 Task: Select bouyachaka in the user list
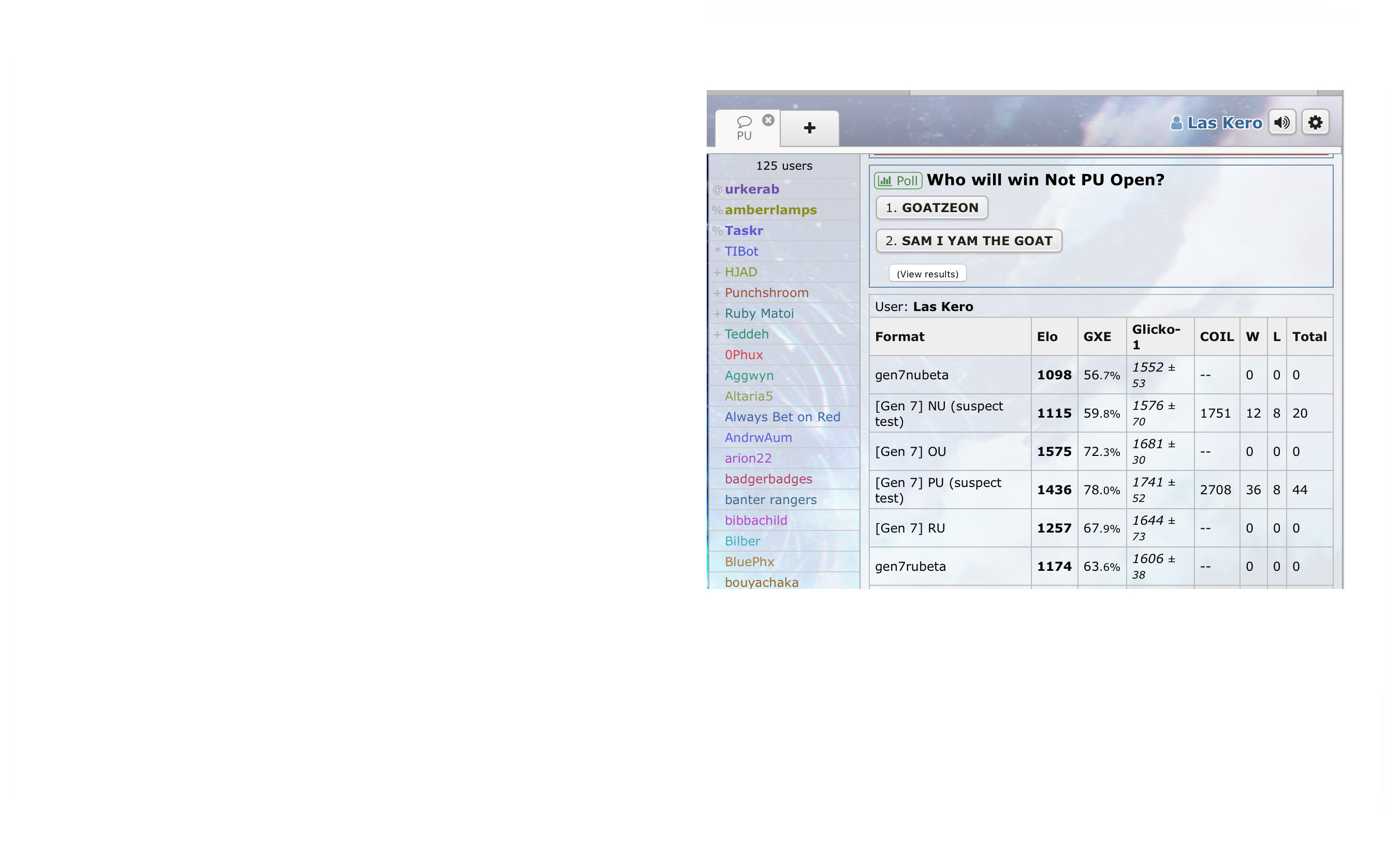(x=784, y=582)
